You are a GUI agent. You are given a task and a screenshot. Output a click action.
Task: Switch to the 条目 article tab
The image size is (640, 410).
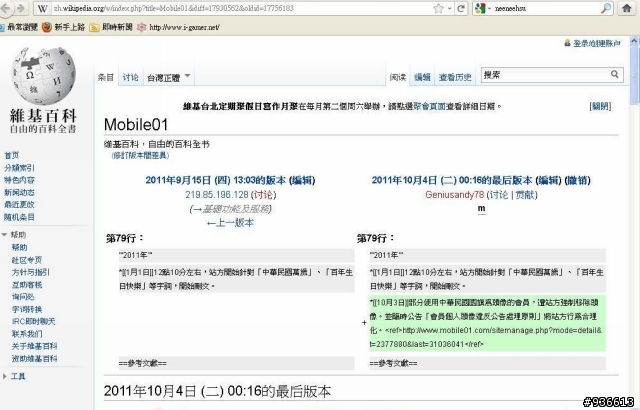tap(106, 77)
